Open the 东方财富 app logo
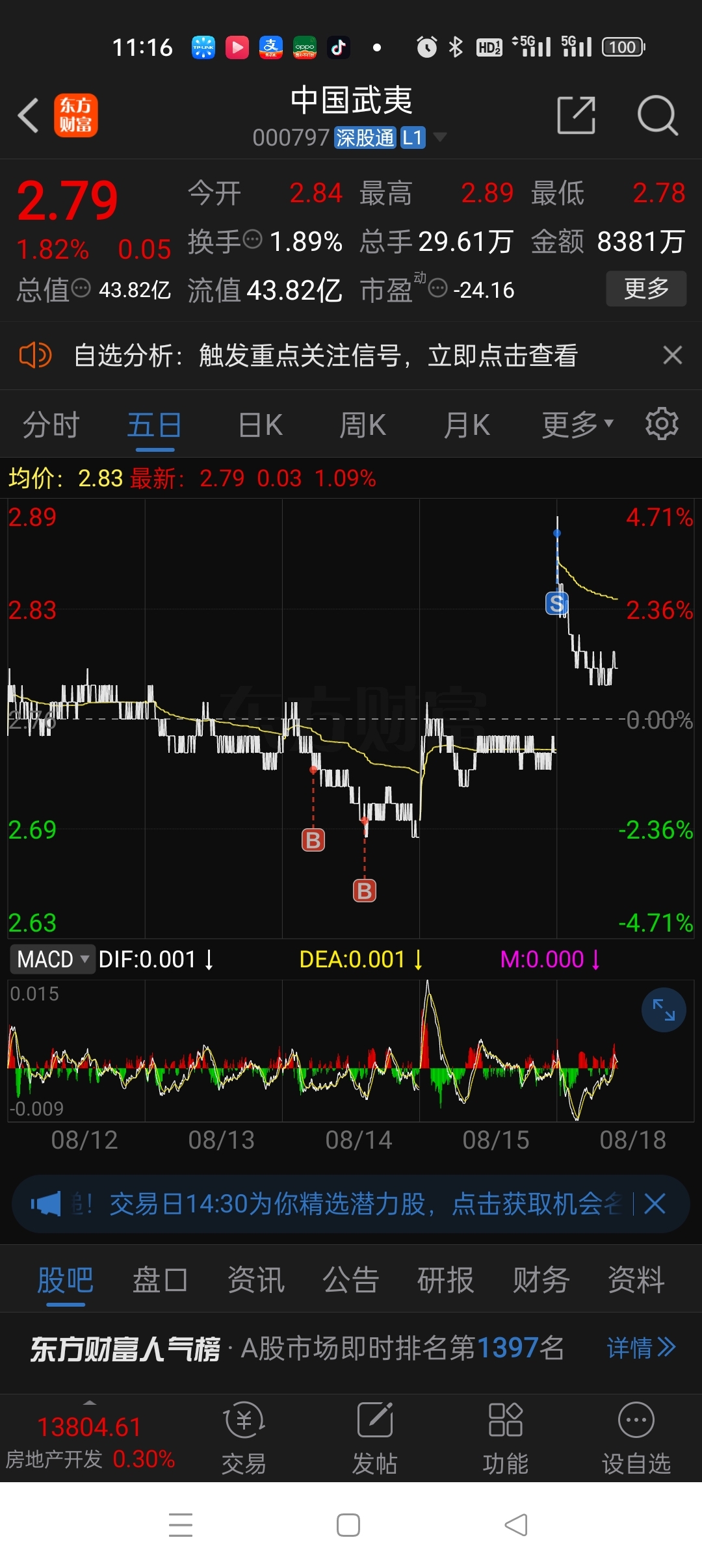This screenshot has height=1568, width=702. [x=76, y=116]
